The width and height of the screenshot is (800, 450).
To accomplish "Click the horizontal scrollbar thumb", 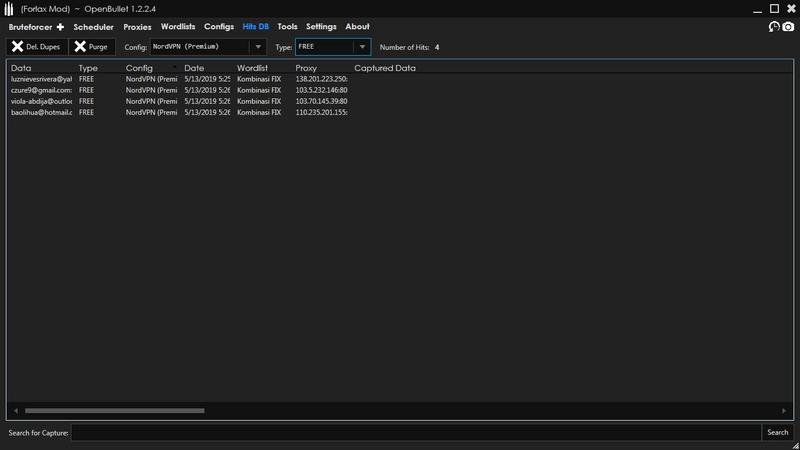I will [115, 411].
